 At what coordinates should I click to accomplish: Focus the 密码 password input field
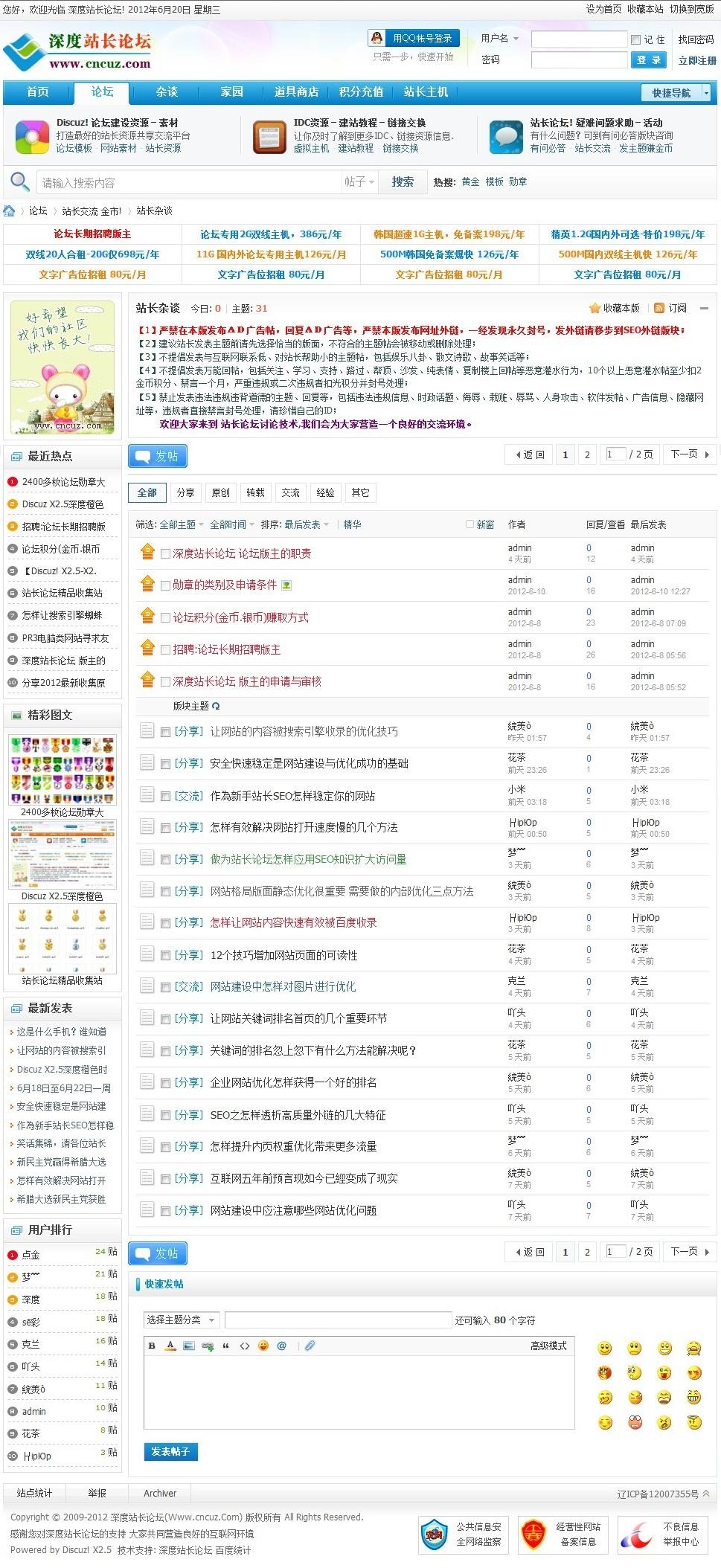(x=579, y=60)
